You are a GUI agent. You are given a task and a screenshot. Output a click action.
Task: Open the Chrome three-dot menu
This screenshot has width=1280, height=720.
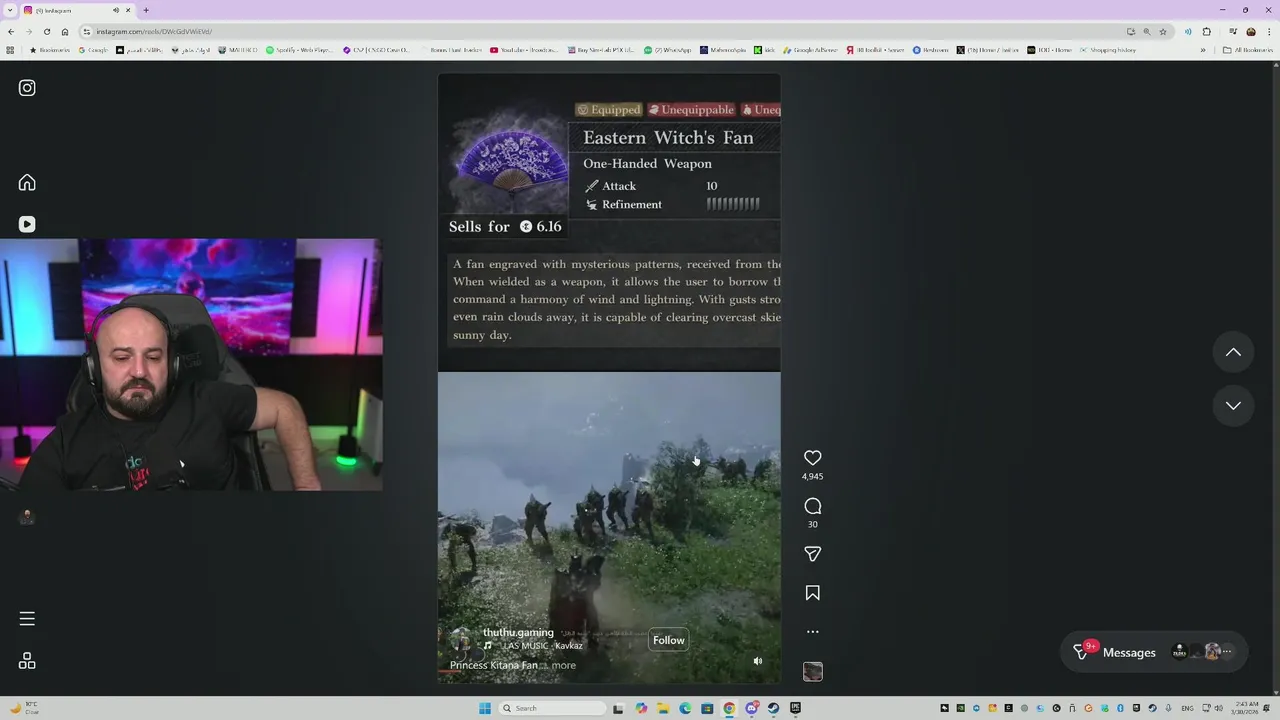point(1269,31)
